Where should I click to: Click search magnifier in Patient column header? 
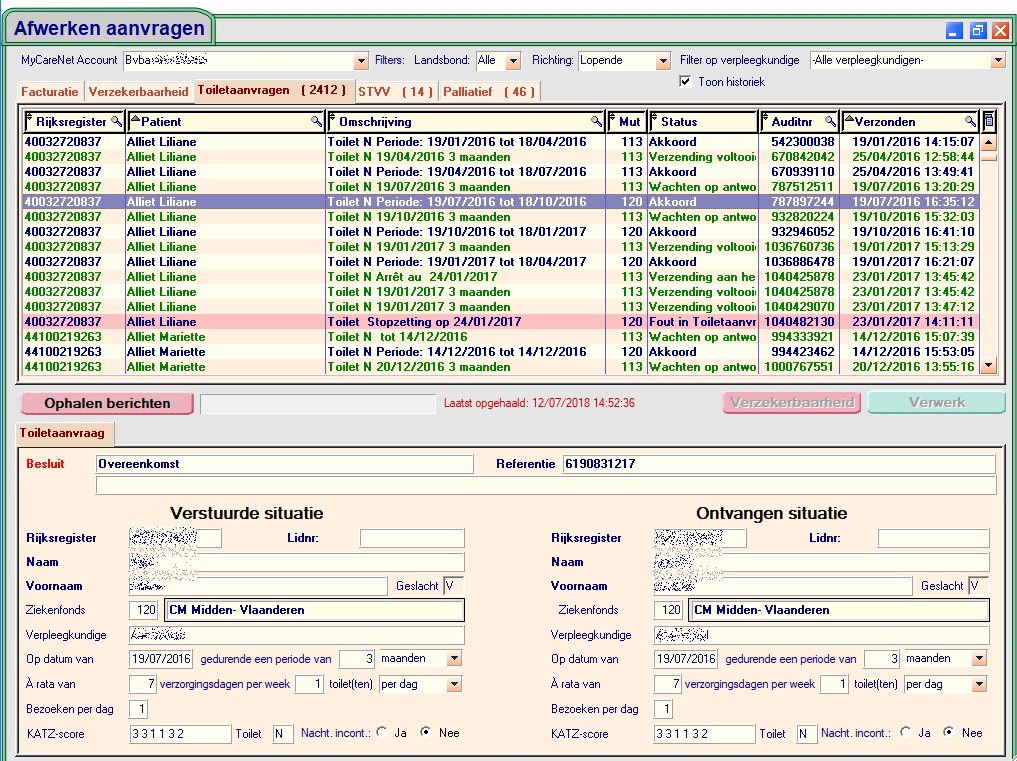coord(317,121)
